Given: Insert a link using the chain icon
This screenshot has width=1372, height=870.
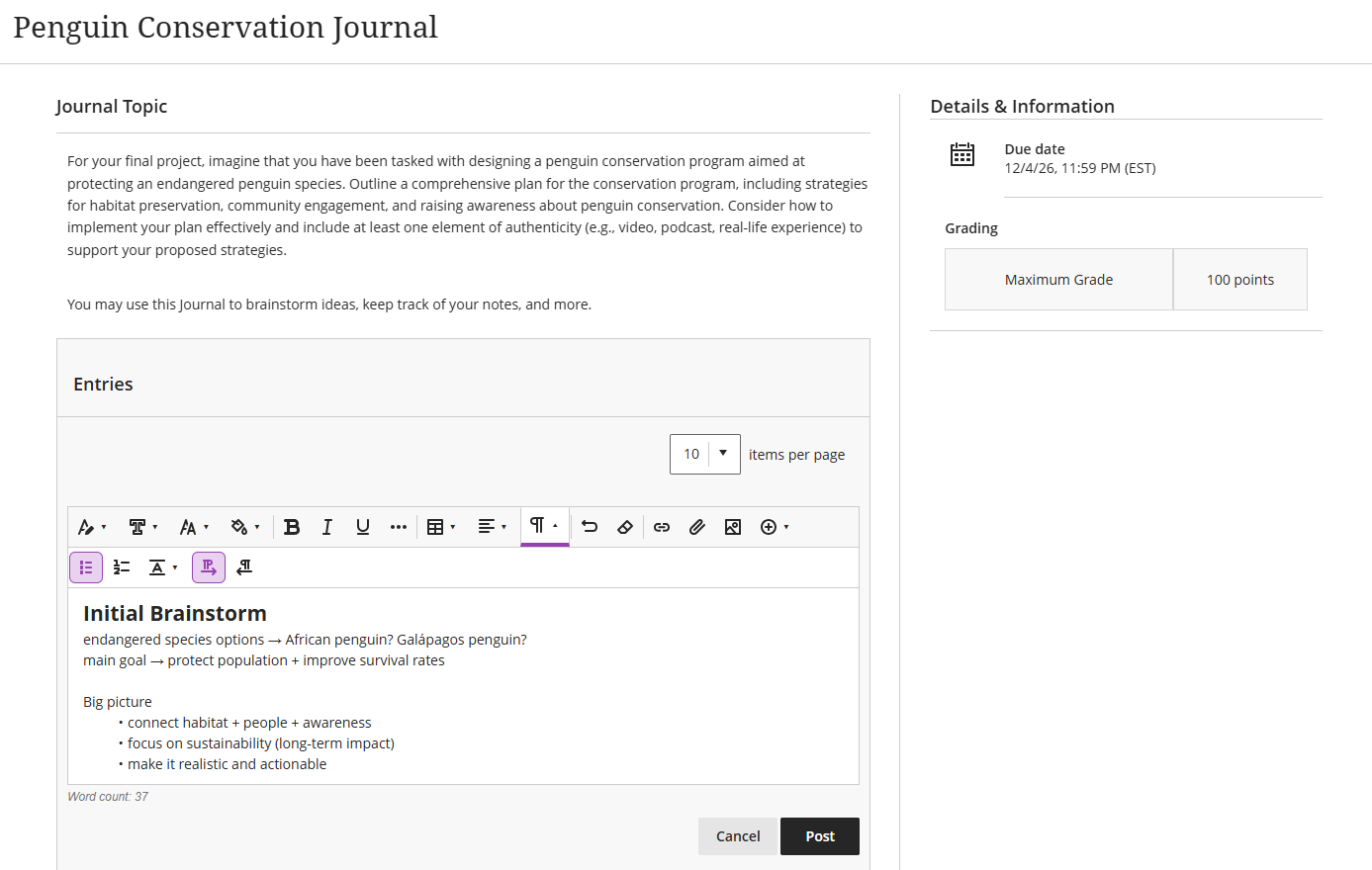Looking at the screenshot, I should pos(662,527).
